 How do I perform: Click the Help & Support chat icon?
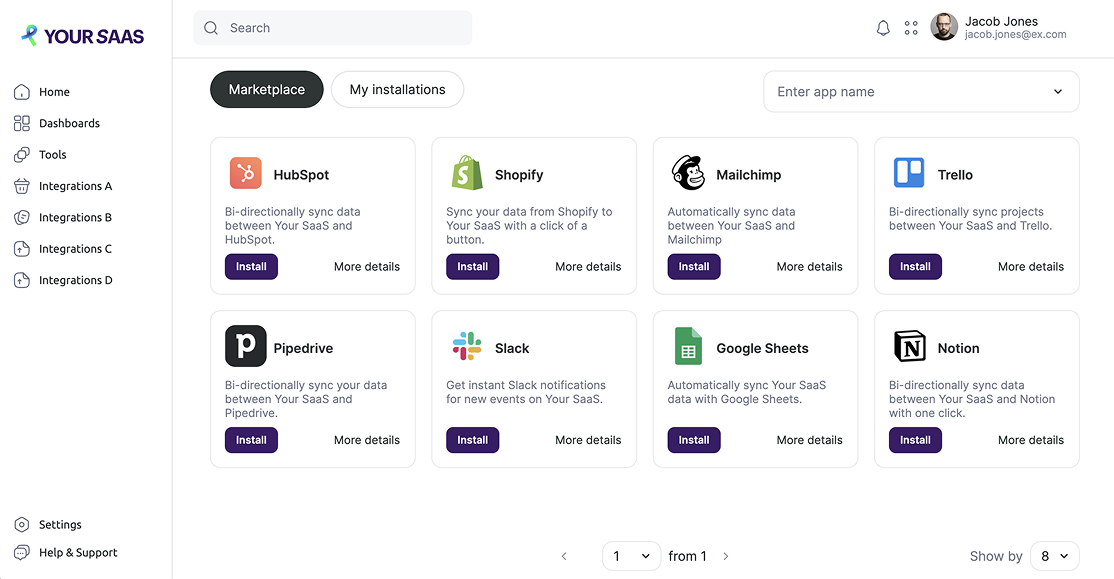(22, 552)
